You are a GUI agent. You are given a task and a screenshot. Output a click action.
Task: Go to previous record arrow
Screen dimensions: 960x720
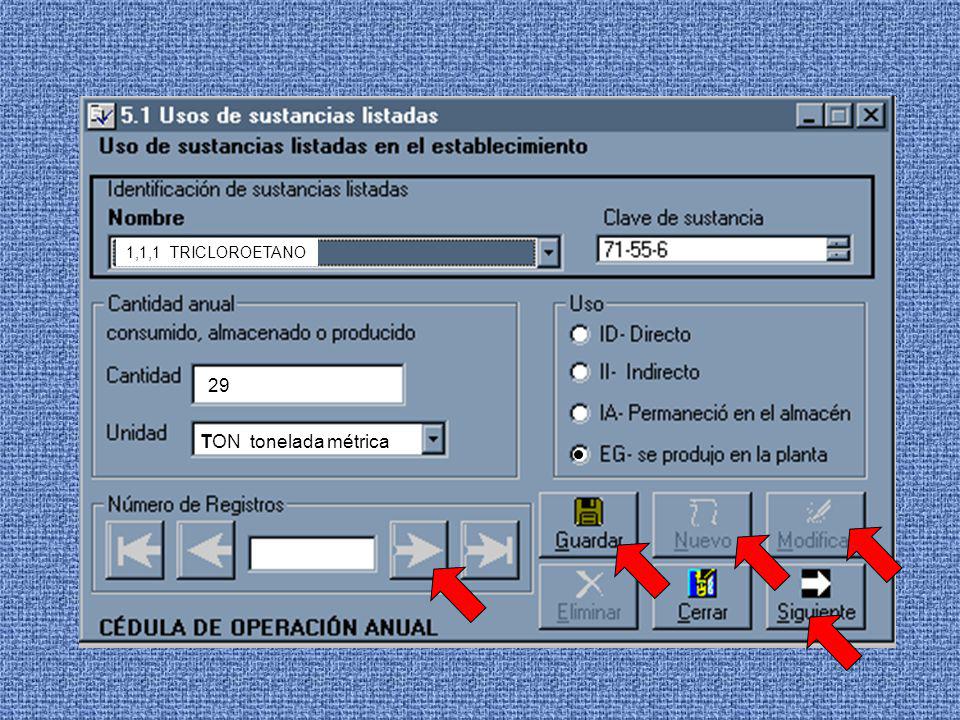[206, 550]
